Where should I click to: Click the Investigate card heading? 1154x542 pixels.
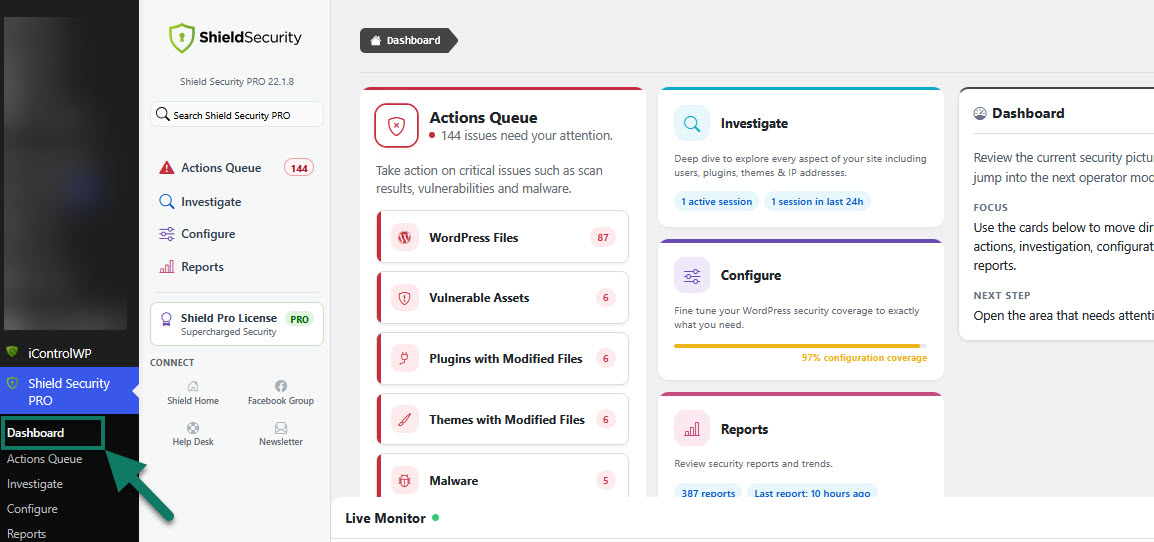pyautogui.click(x=754, y=124)
